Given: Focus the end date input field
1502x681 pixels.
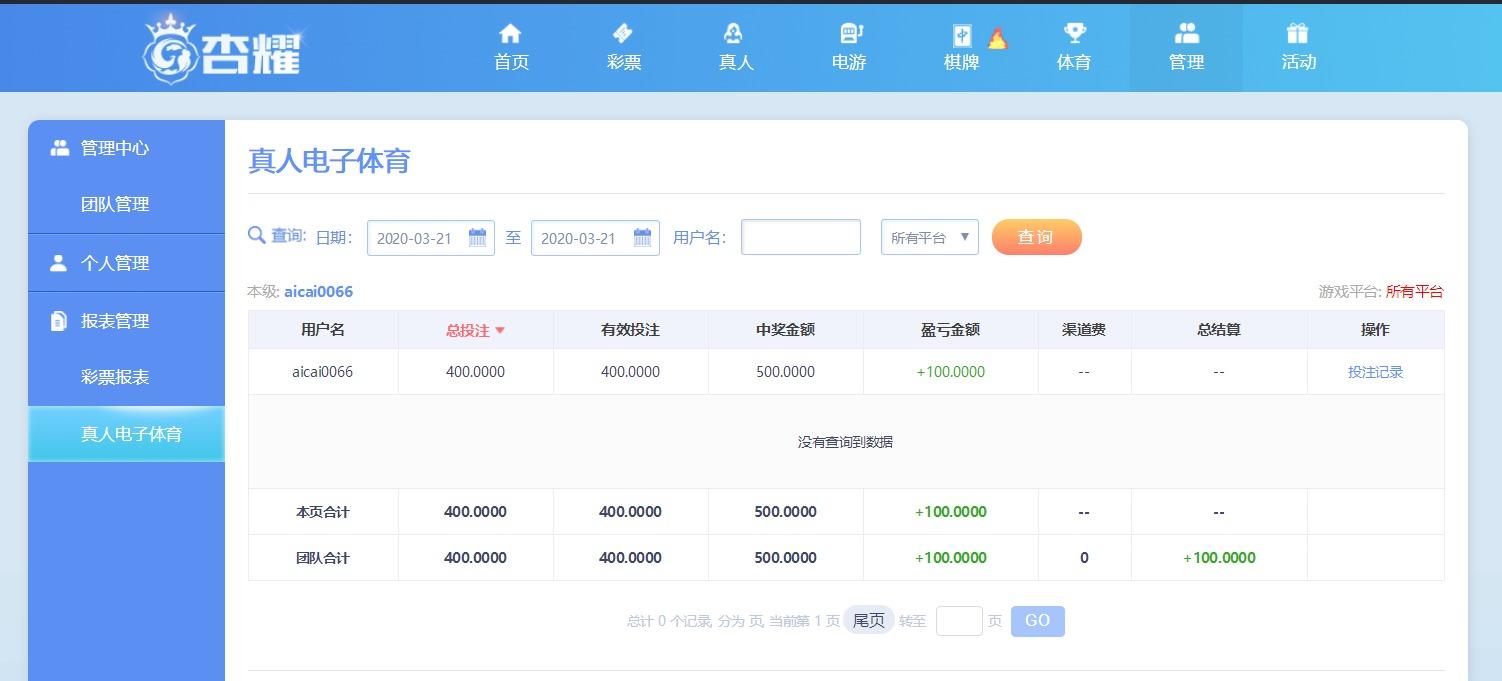Looking at the screenshot, I should pyautogui.click(x=595, y=238).
